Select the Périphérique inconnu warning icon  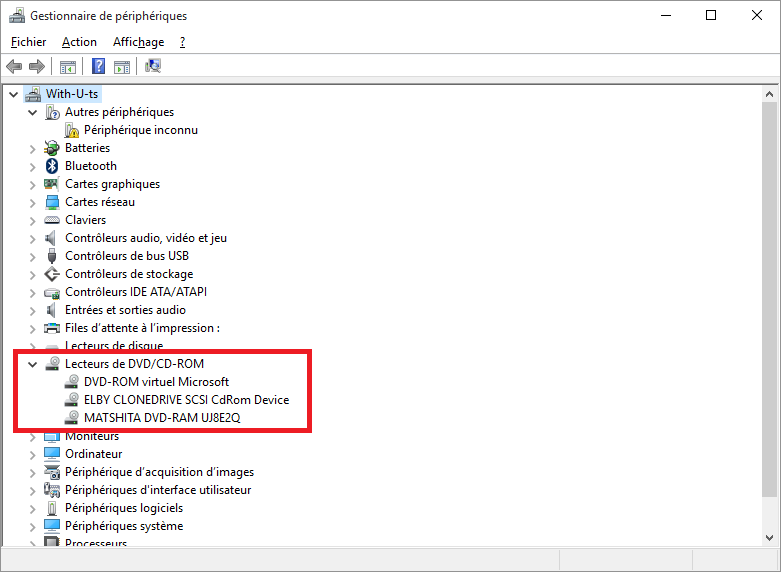[72, 130]
